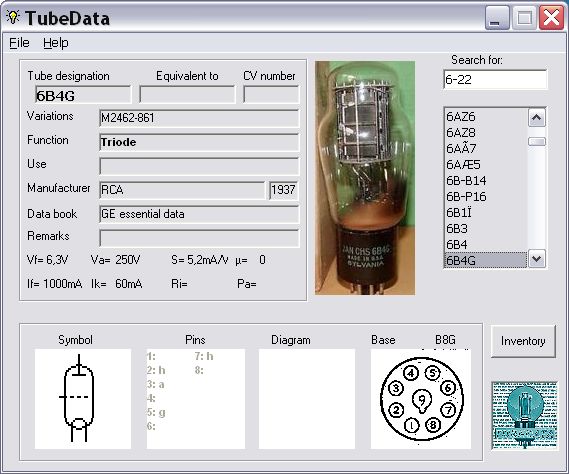Click the list scroll down arrow
Screen dimensions: 569x474
[536, 259]
